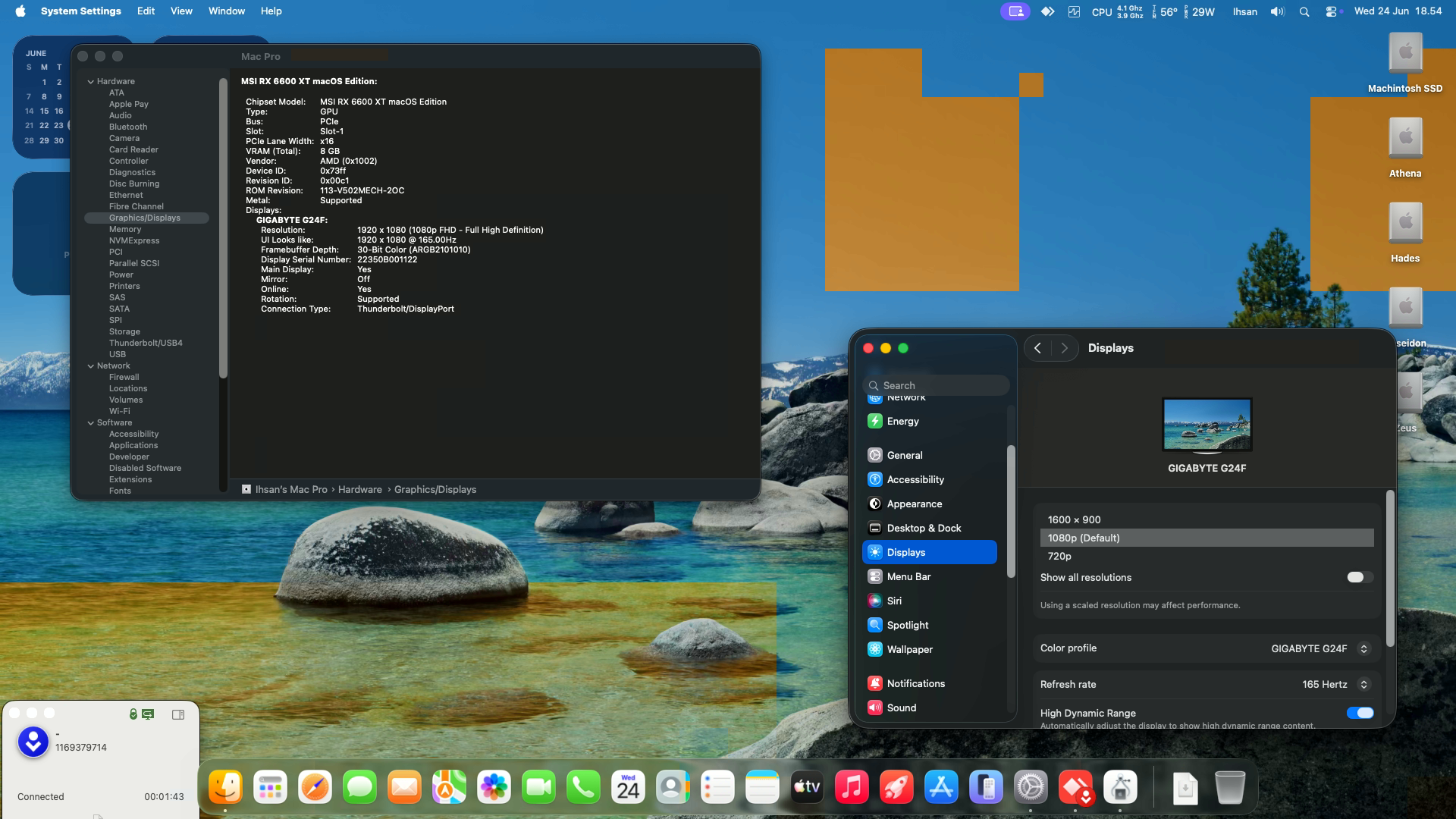
Task: Click the GIGABYTE G24F display thumbnail
Action: point(1207,425)
